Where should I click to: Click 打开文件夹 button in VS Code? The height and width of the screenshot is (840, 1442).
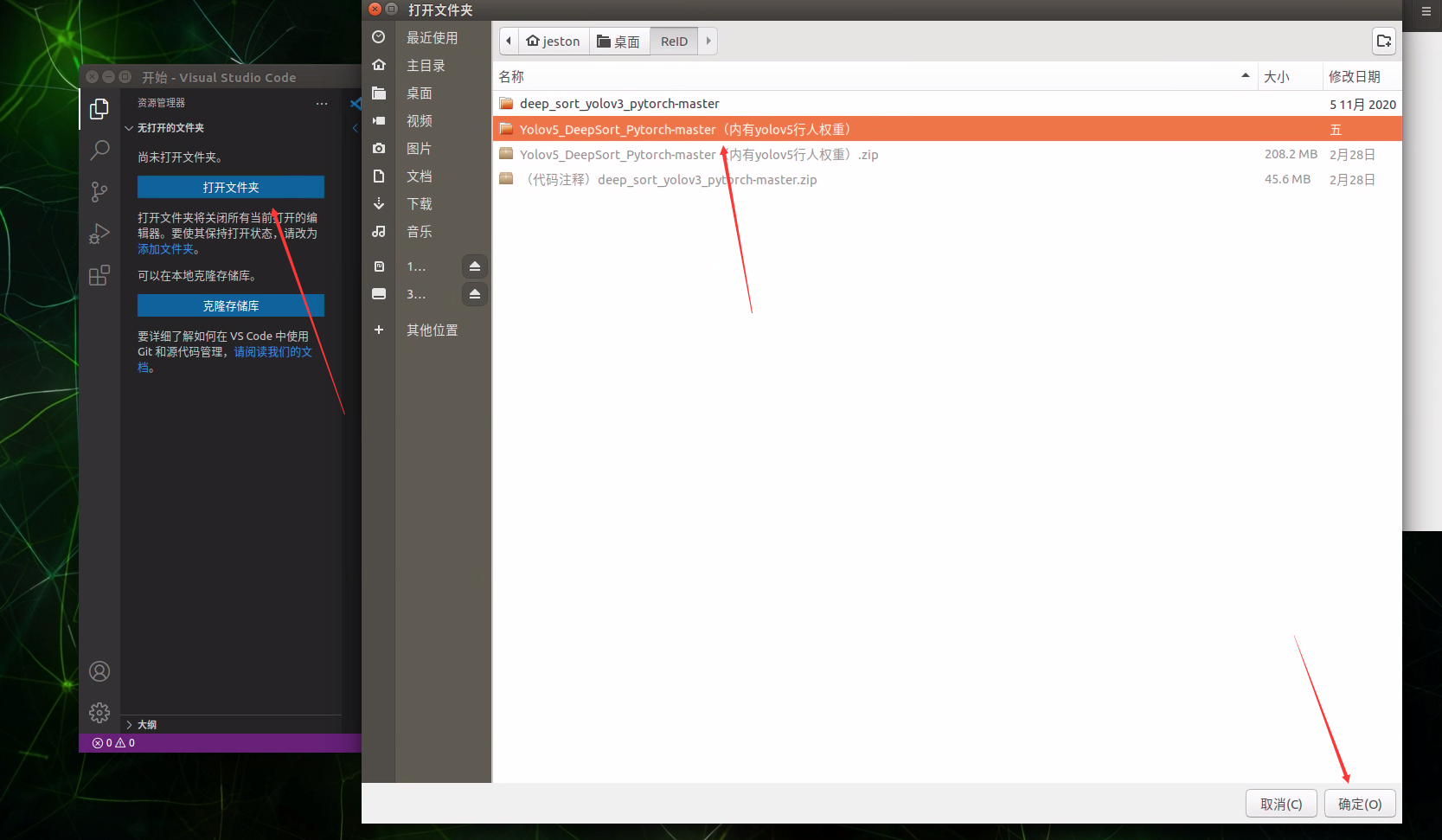click(x=231, y=187)
